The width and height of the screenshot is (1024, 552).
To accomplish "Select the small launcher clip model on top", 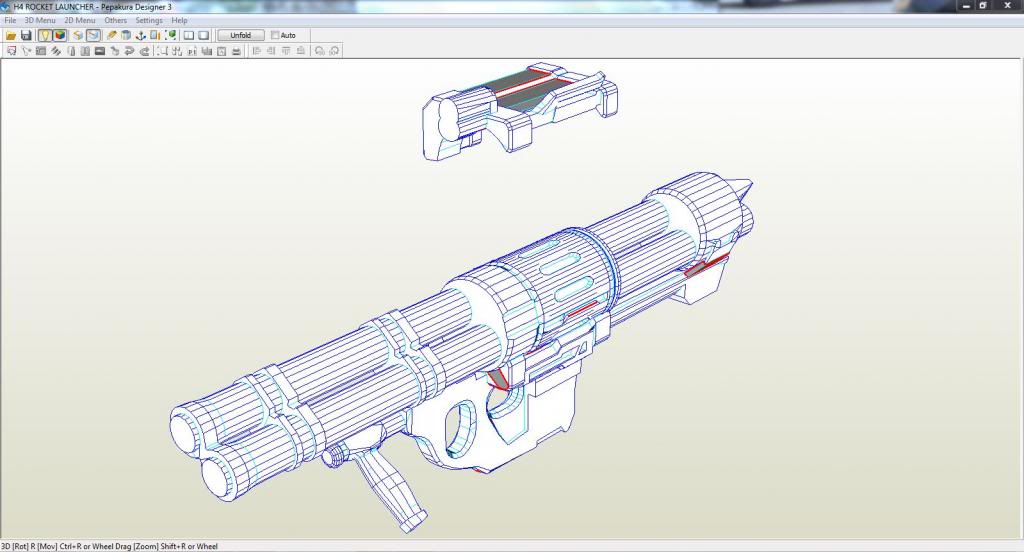I will point(519,111).
